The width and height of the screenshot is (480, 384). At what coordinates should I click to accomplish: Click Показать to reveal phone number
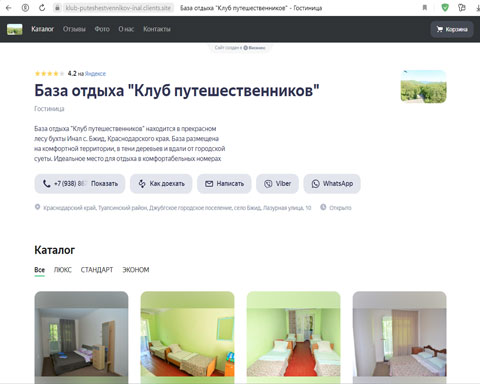pos(105,184)
